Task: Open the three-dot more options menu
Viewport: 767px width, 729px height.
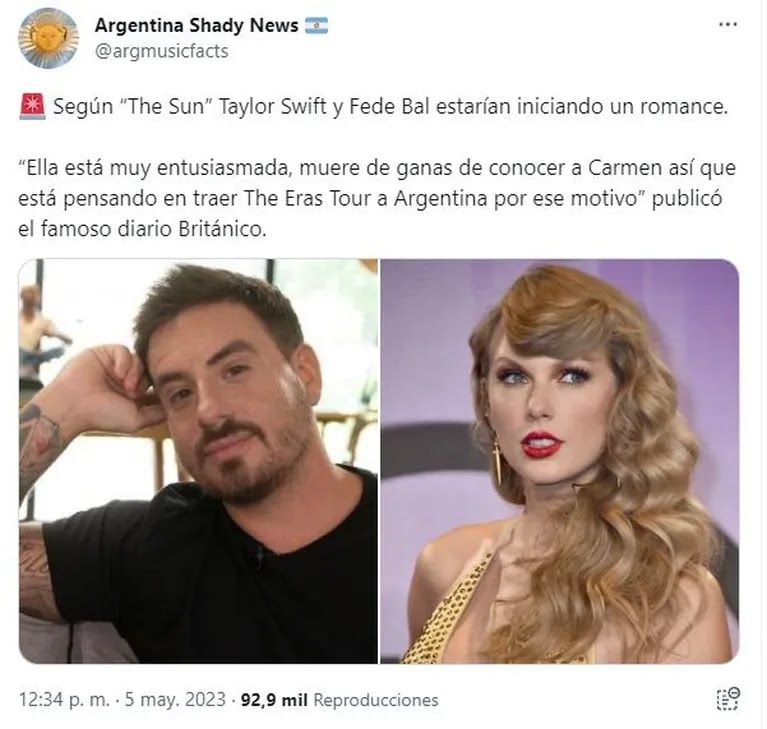Action: (x=728, y=24)
